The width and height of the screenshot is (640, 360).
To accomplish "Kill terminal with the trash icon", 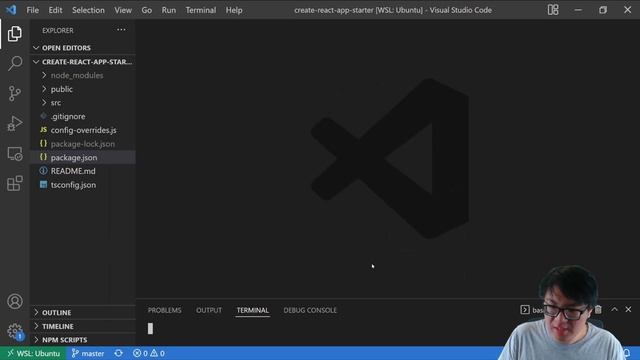I will point(598,310).
